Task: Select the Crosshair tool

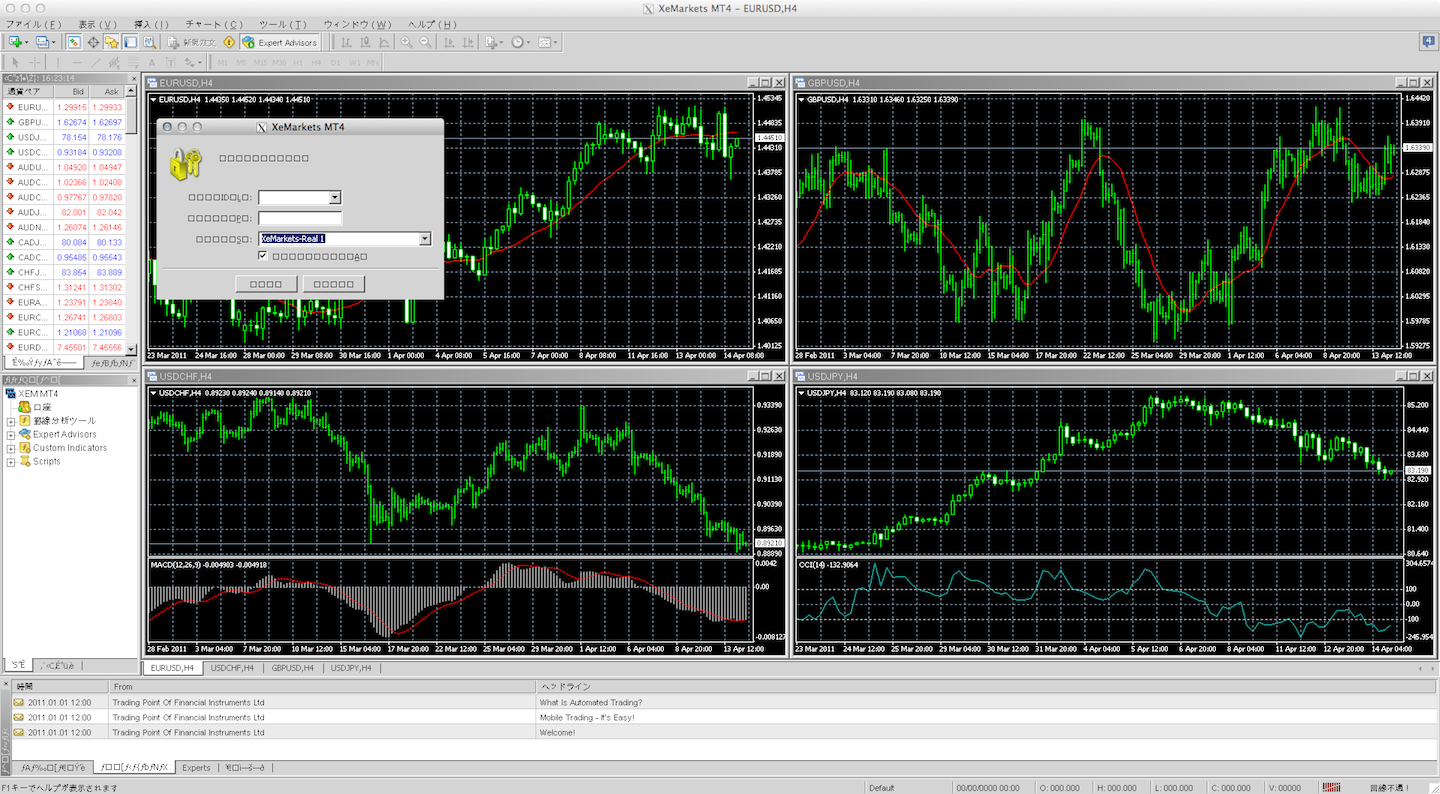Action: coord(35,62)
